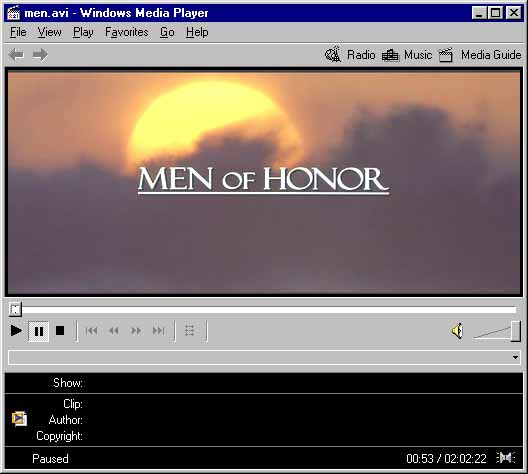Open the Media Guide
Screen dimensions: 528x474
481,55
